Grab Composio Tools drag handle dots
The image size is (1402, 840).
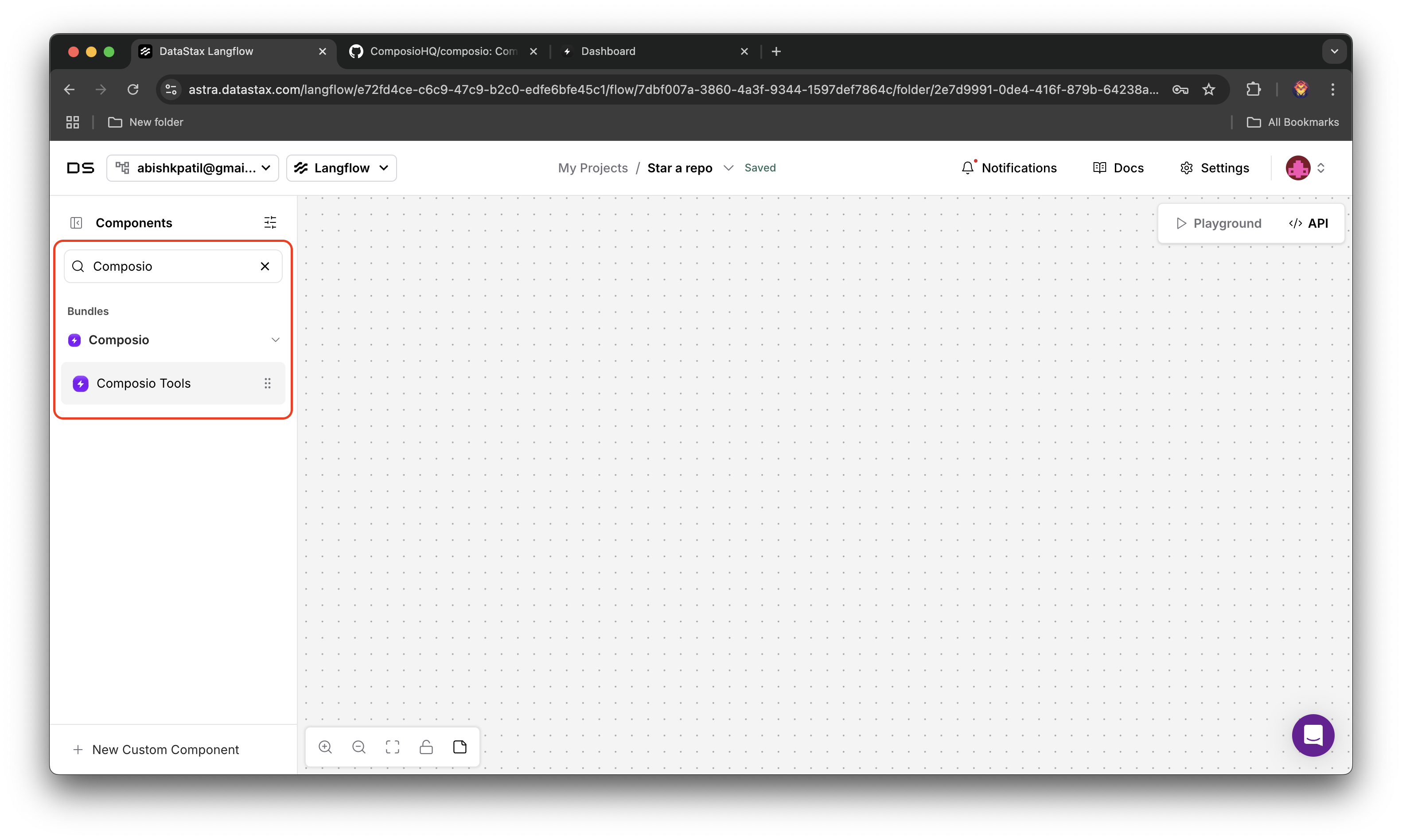[x=267, y=383]
